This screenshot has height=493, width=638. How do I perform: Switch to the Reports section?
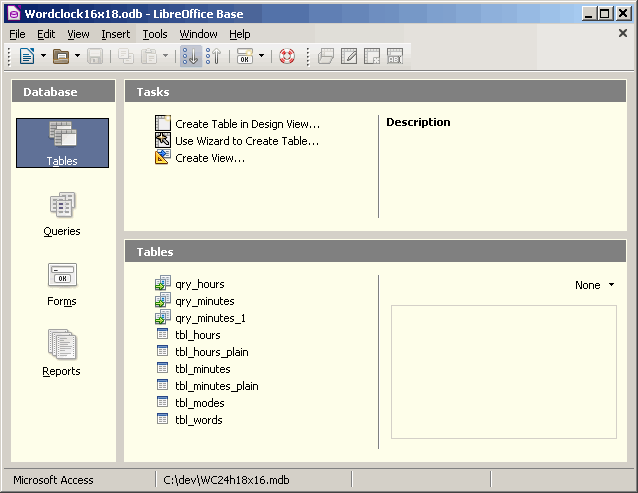coord(61,353)
